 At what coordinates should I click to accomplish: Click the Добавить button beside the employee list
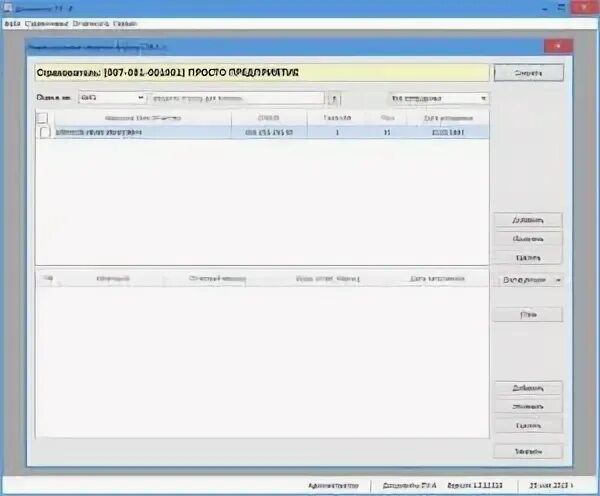[x=528, y=220]
